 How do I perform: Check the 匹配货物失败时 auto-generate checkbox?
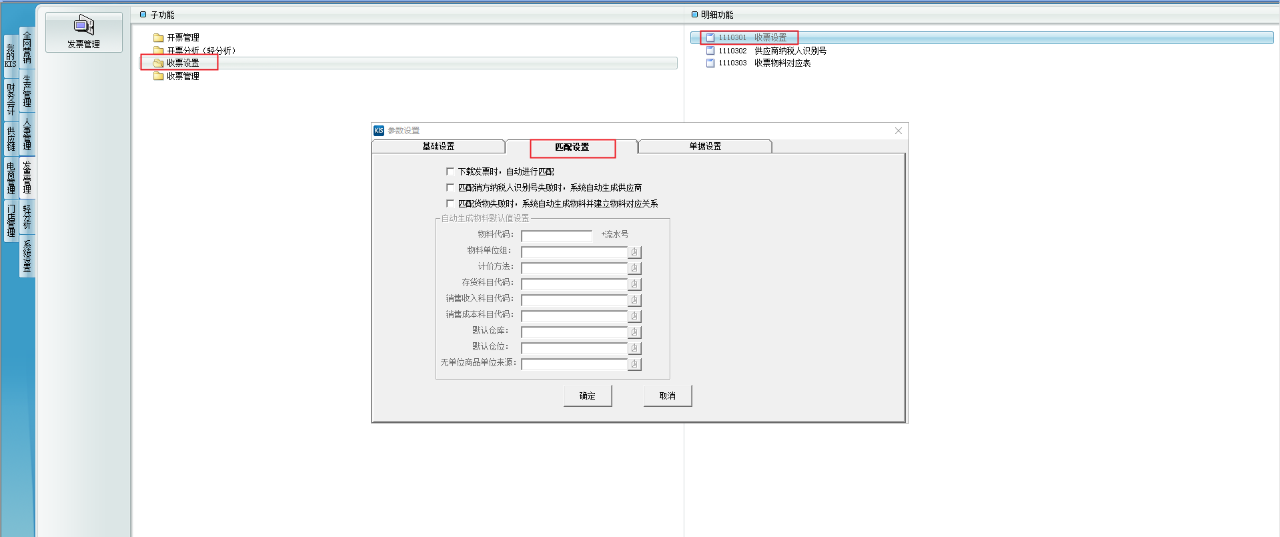pos(450,203)
